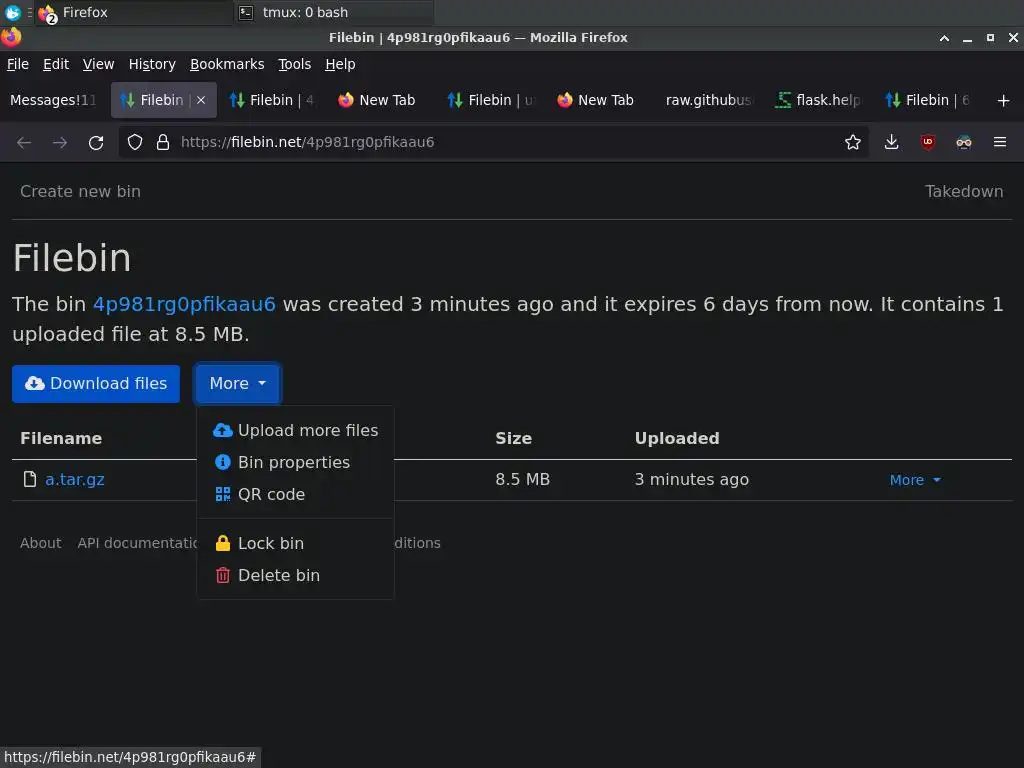
Task: Switch to the last Filebin tab
Action: click(x=927, y=100)
